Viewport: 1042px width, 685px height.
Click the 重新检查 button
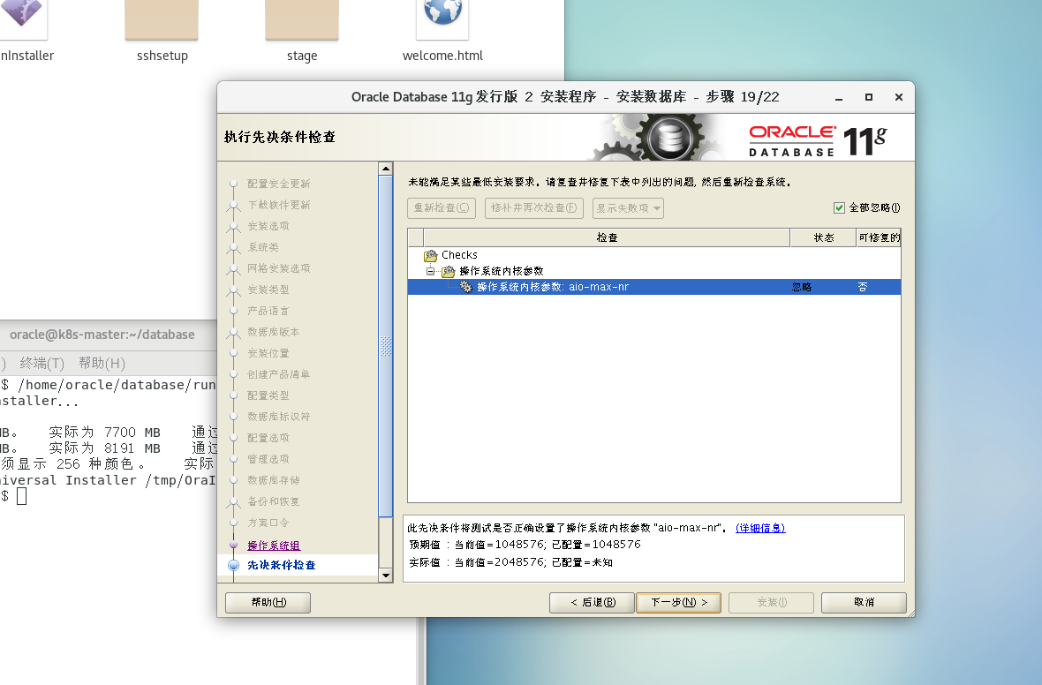point(441,208)
